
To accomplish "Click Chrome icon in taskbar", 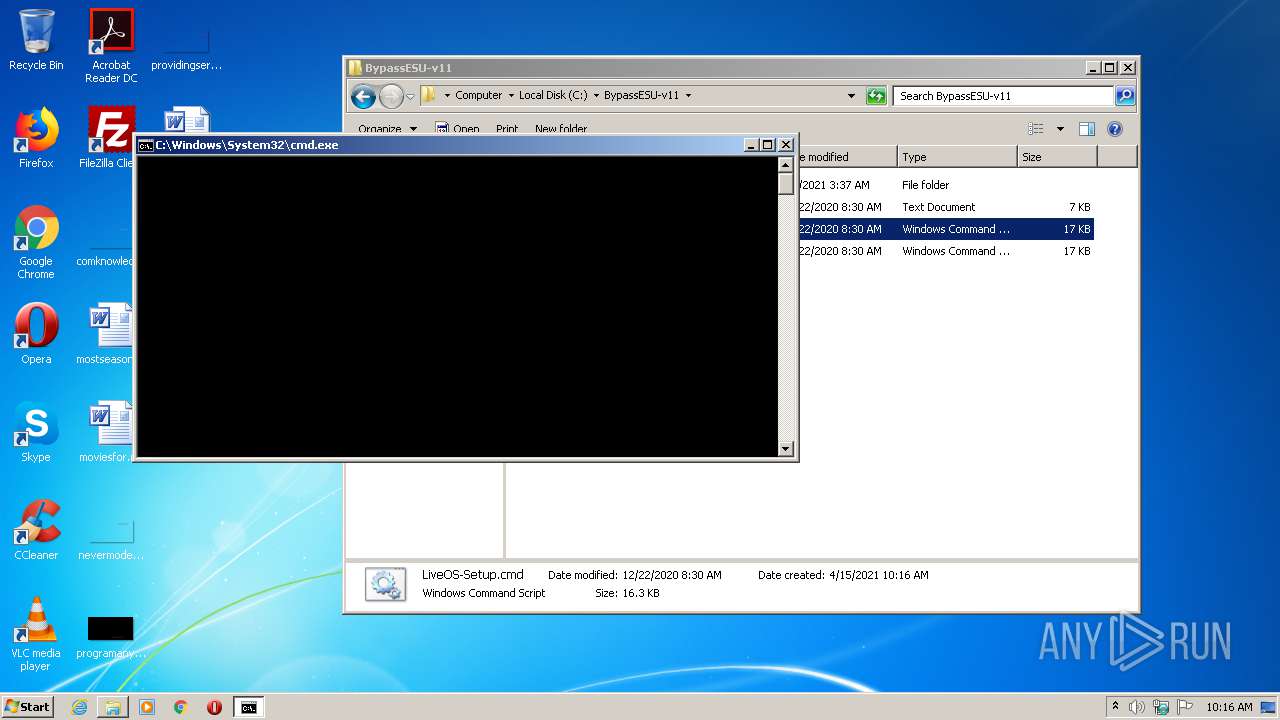I will [x=180, y=707].
